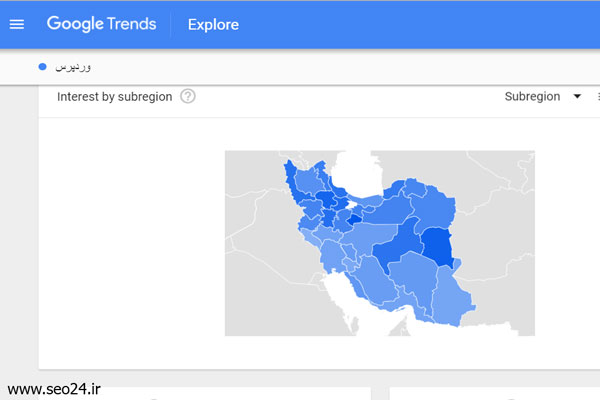Open the www.seo24.ir watermark link
The width and height of the screenshot is (600, 400).
point(54,389)
